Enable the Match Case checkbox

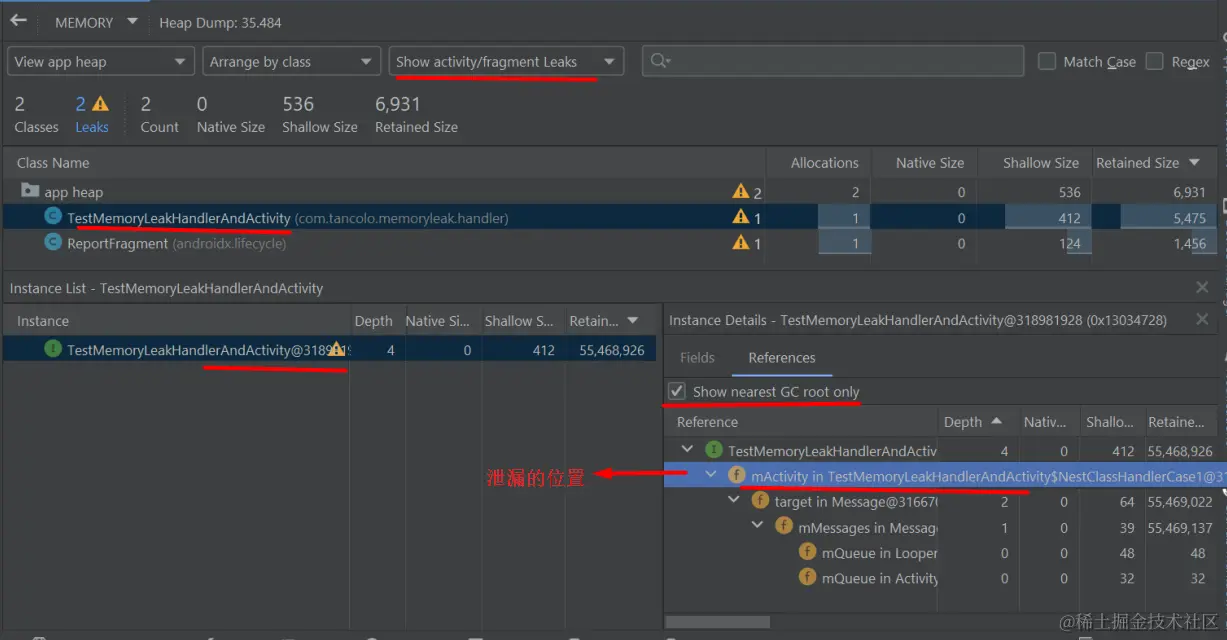coord(1047,61)
